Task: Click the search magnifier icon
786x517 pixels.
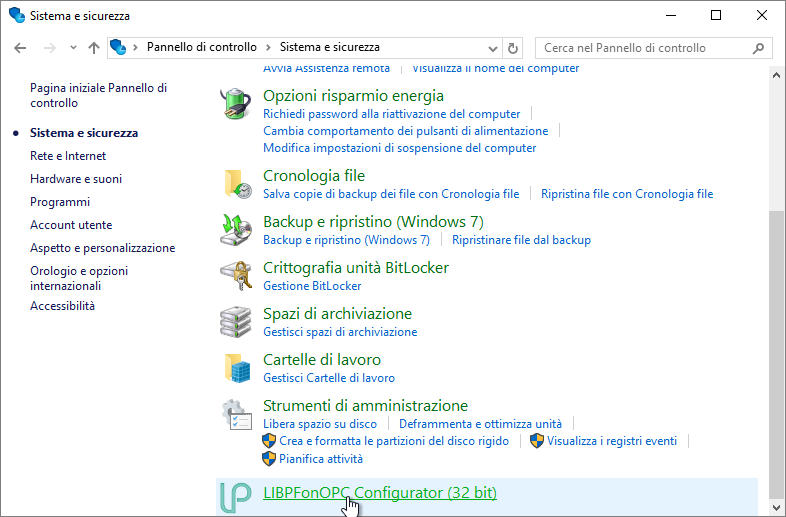Action: coord(758,48)
